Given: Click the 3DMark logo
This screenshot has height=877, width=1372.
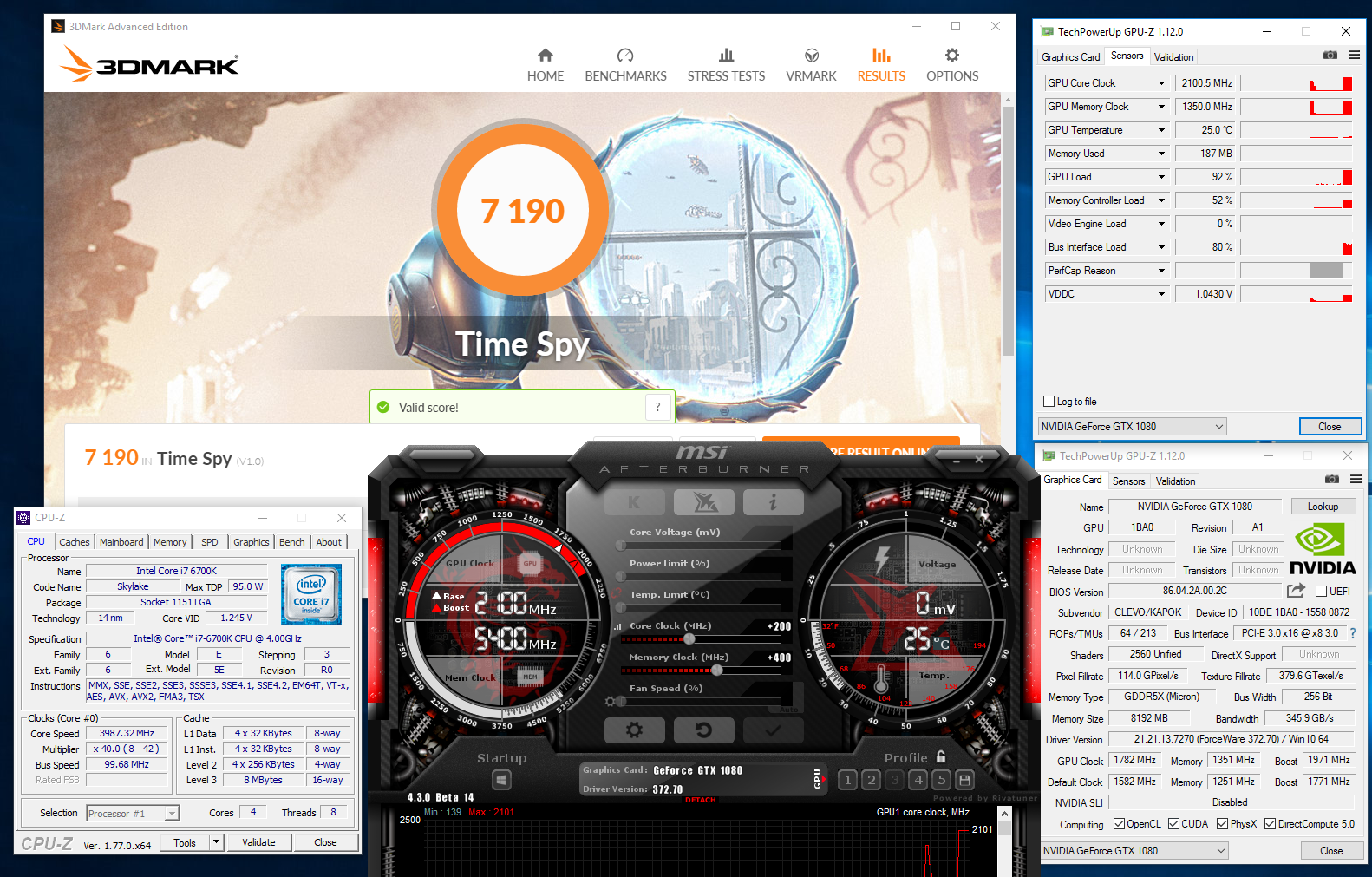Looking at the screenshot, I should click(x=148, y=64).
